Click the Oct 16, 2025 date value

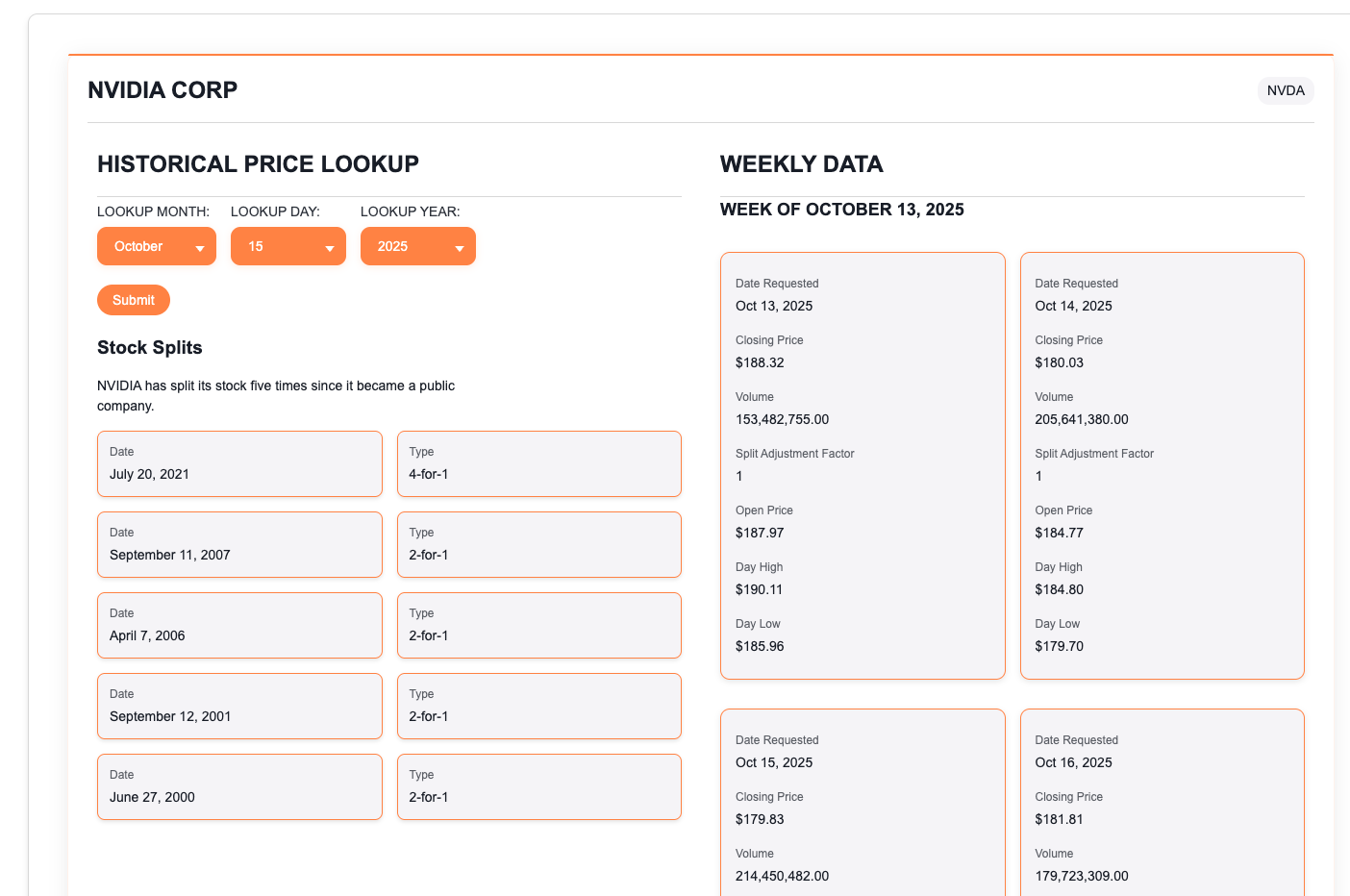(1073, 762)
